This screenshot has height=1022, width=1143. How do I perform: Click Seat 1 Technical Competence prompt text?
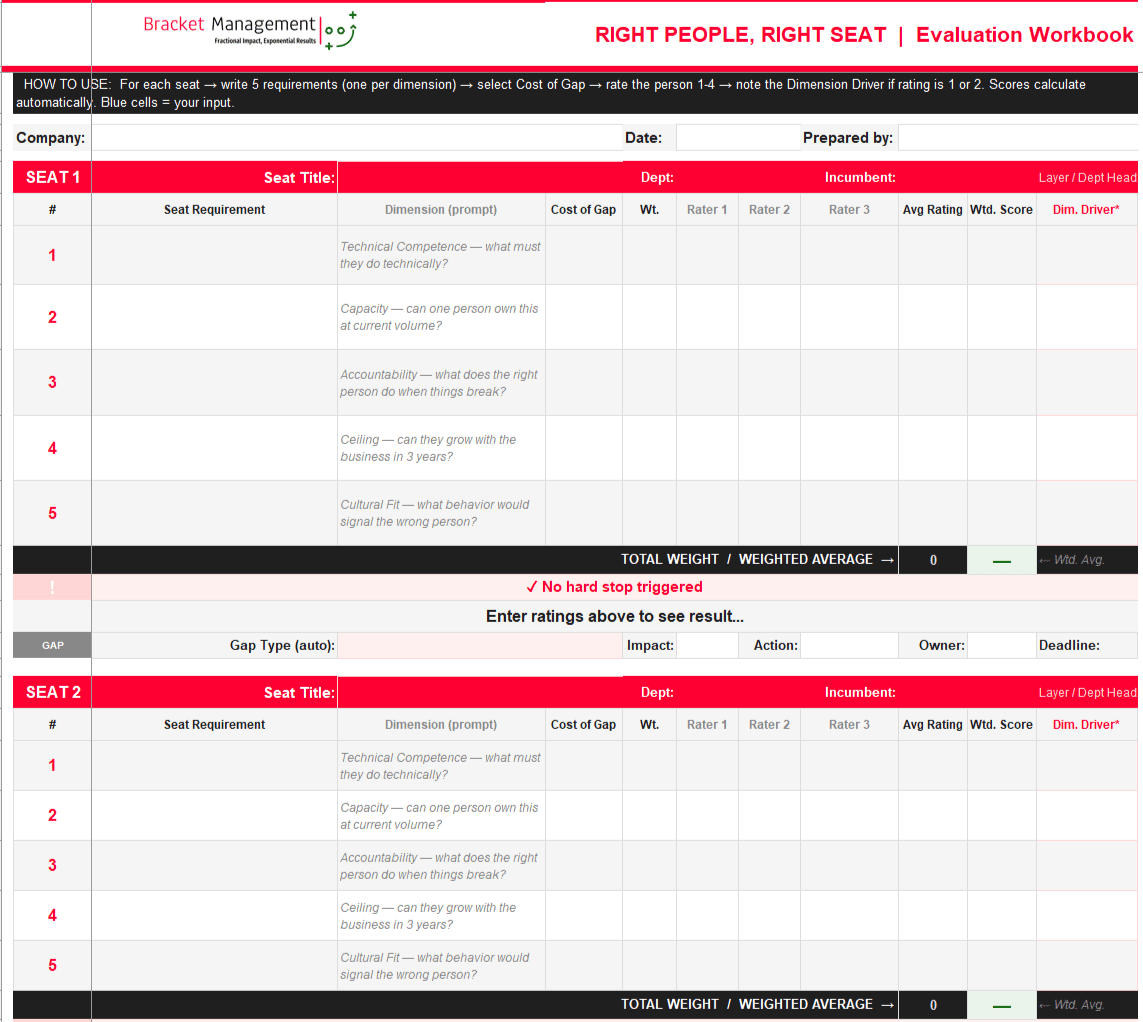click(x=440, y=255)
